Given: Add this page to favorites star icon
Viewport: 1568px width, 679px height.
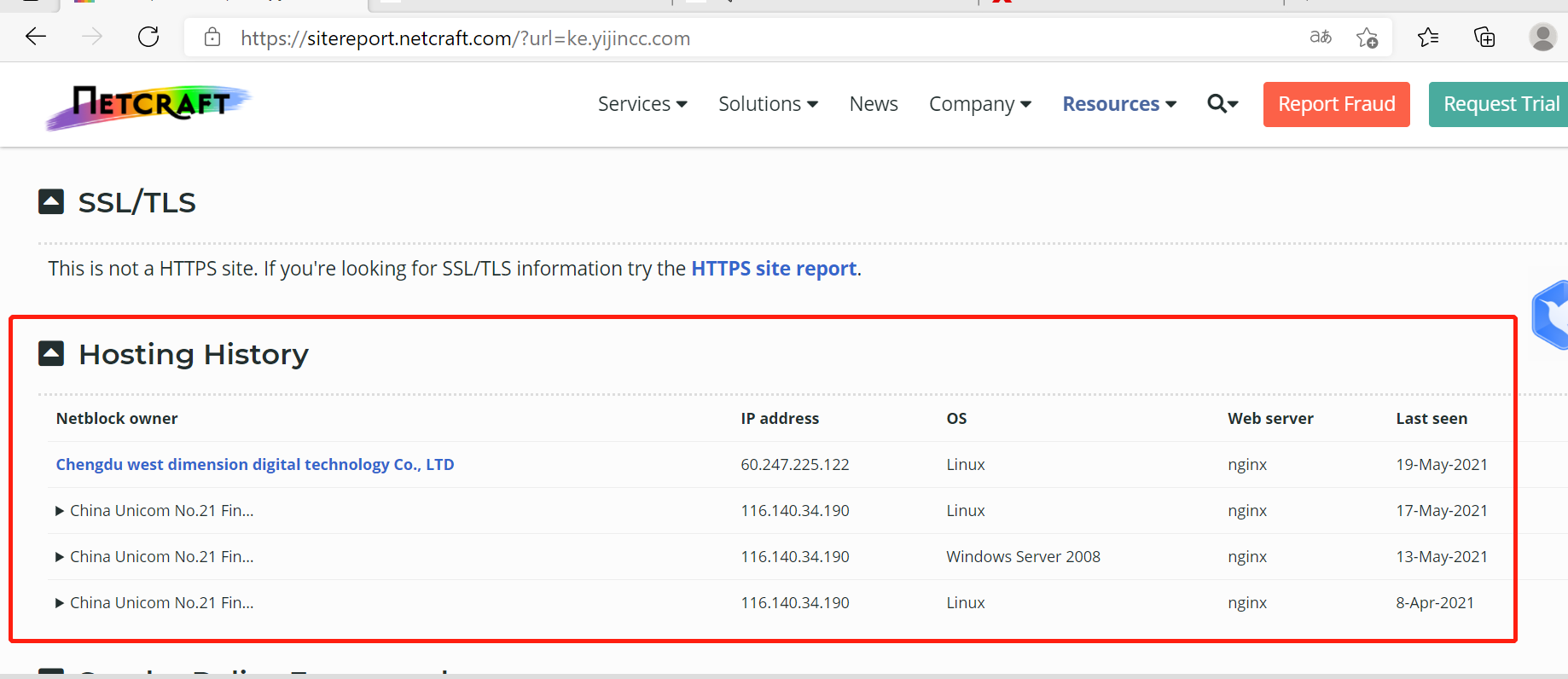Looking at the screenshot, I should 1367,38.
